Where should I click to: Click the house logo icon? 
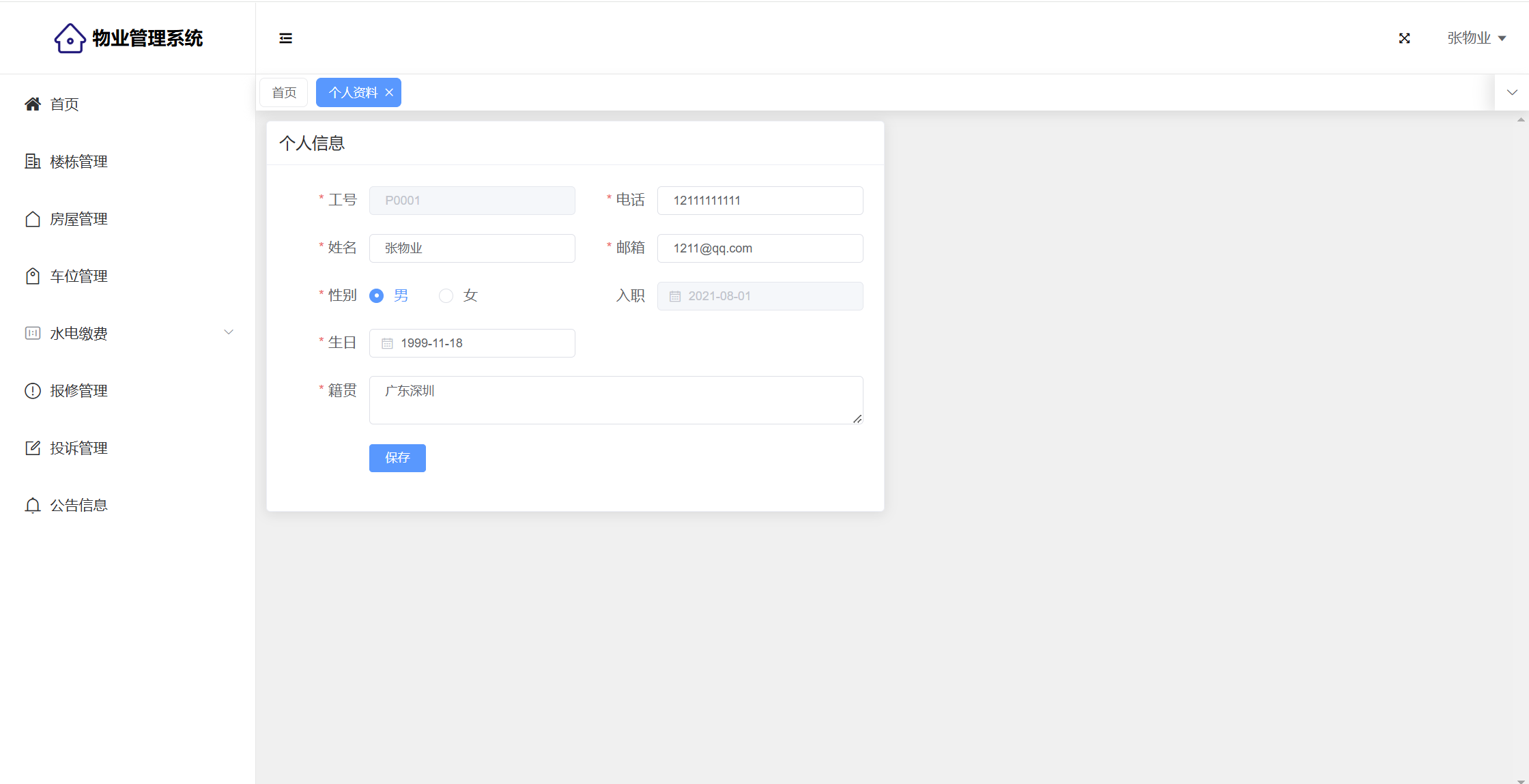tap(70, 38)
